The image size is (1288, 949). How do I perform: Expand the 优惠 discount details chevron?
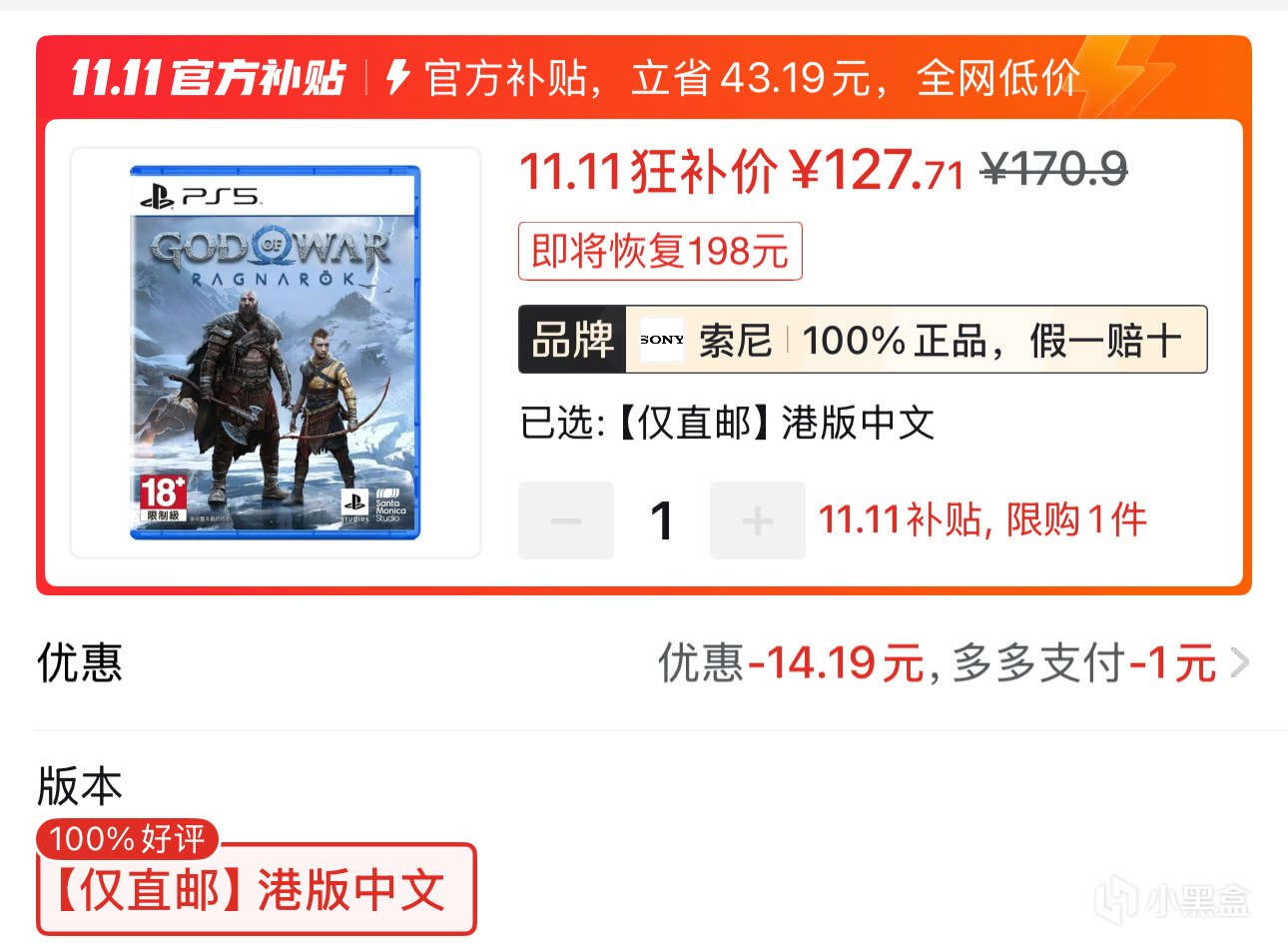1240,662
